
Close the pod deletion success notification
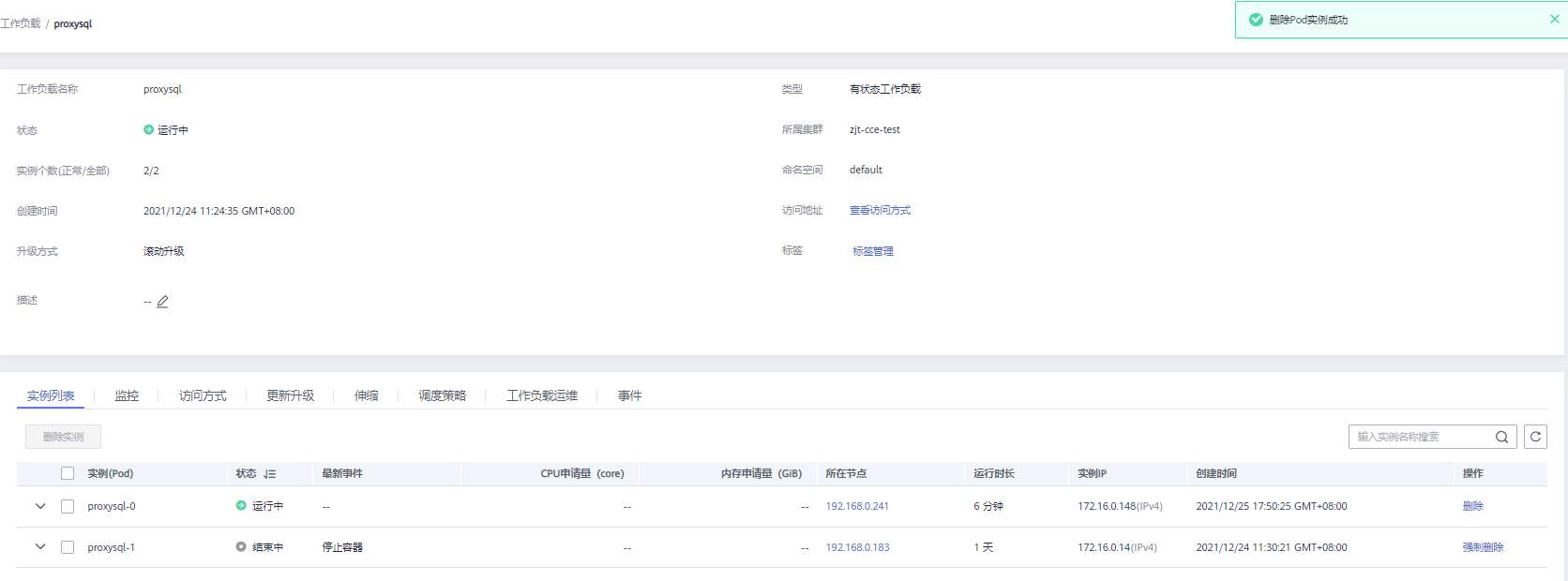tap(1554, 19)
